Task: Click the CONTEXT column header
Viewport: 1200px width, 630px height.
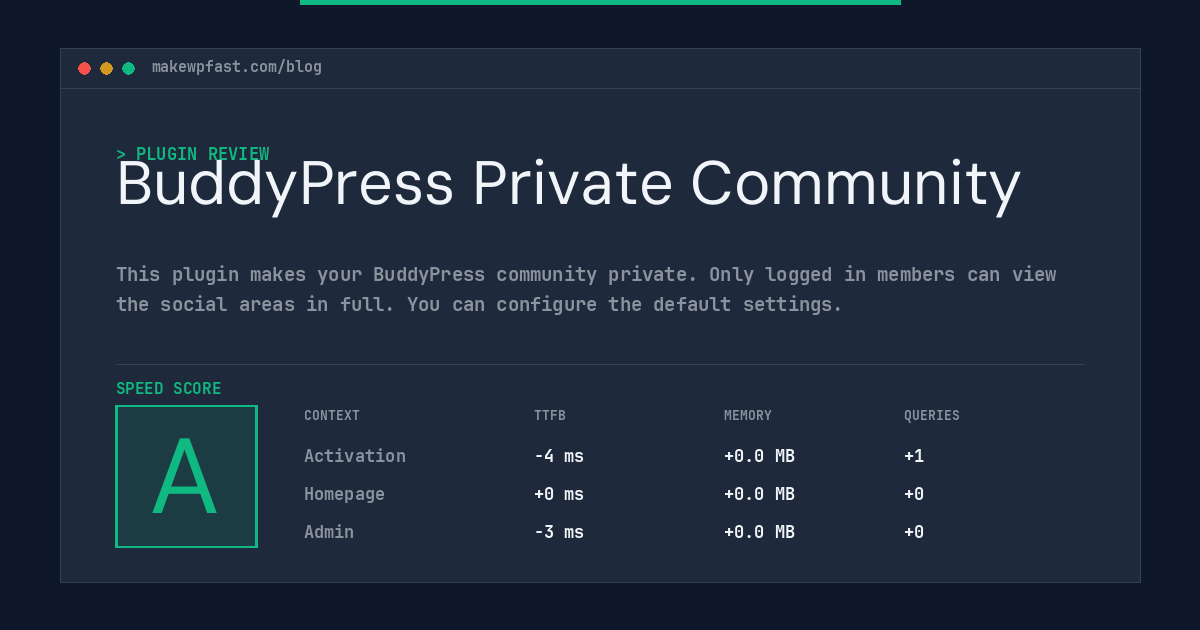Action: pyautogui.click(x=332, y=416)
